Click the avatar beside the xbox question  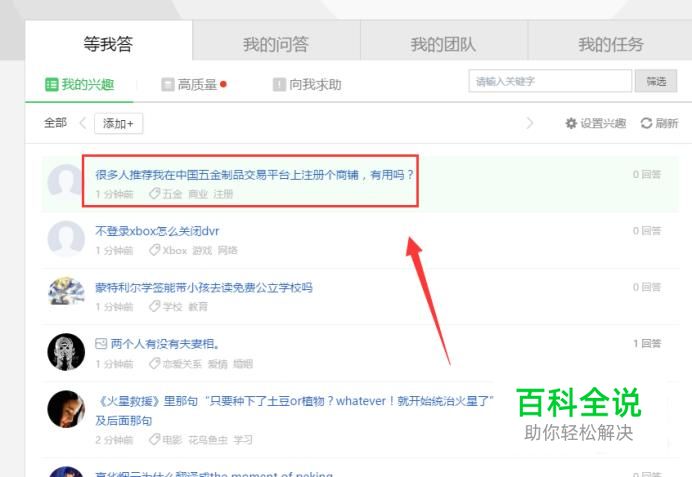tap(66, 239)
